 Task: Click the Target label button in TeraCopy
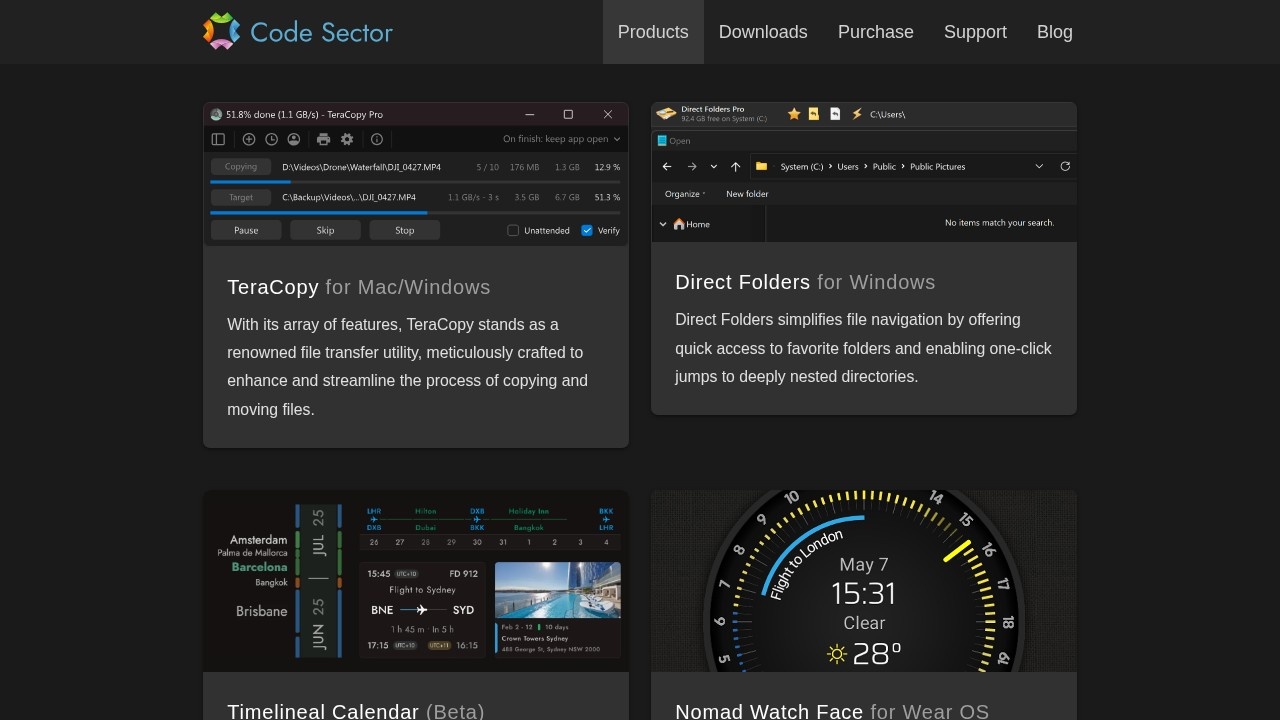[x=241, y=197]
